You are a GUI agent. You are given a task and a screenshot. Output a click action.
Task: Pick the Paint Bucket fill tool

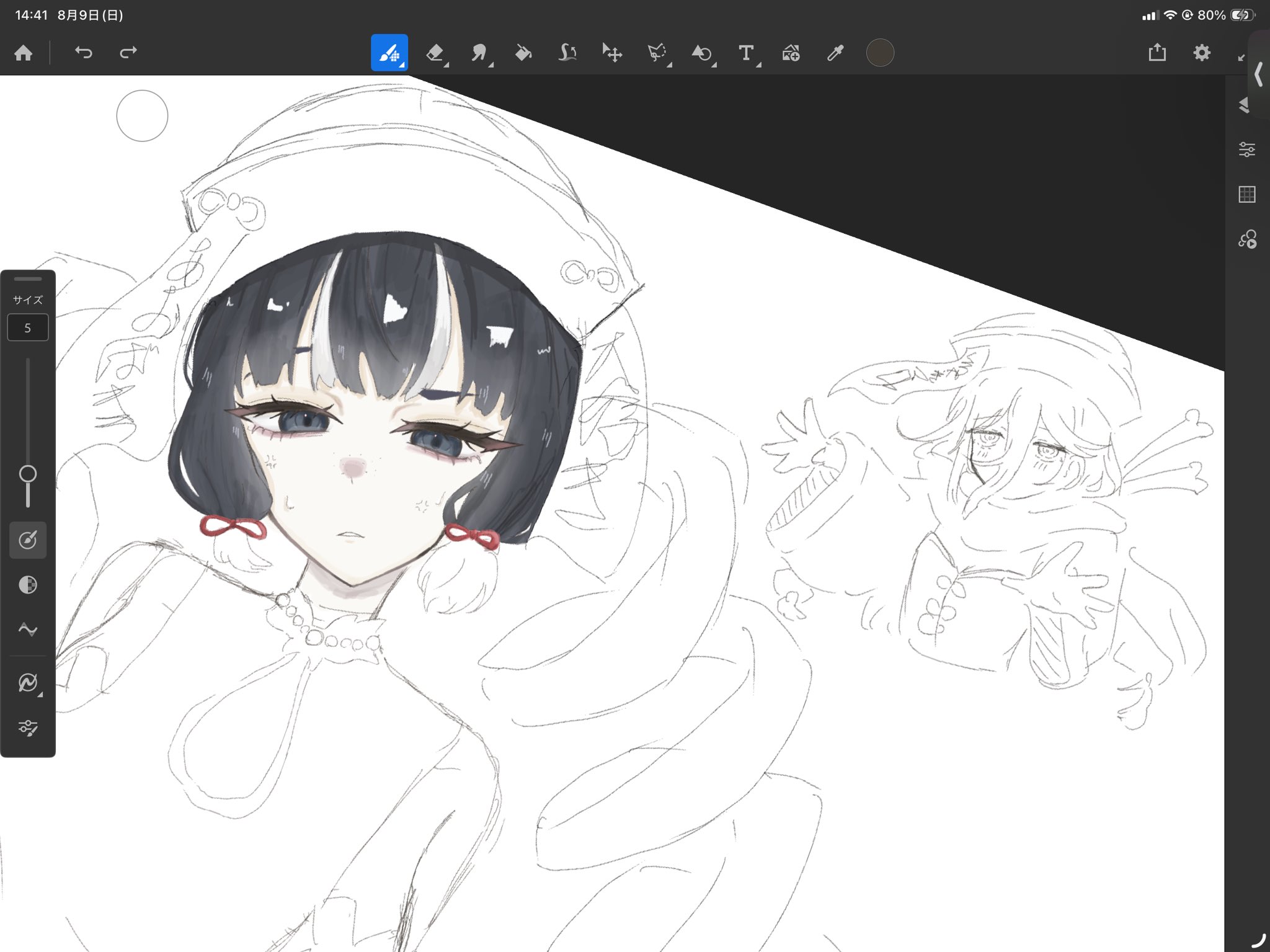pyautogui.click(x=523, y=53)
